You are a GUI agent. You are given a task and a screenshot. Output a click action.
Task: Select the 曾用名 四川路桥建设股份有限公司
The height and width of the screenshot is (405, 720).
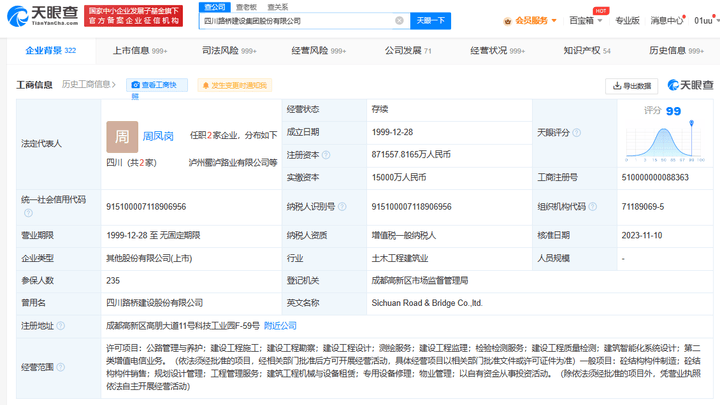coord(155,303)
